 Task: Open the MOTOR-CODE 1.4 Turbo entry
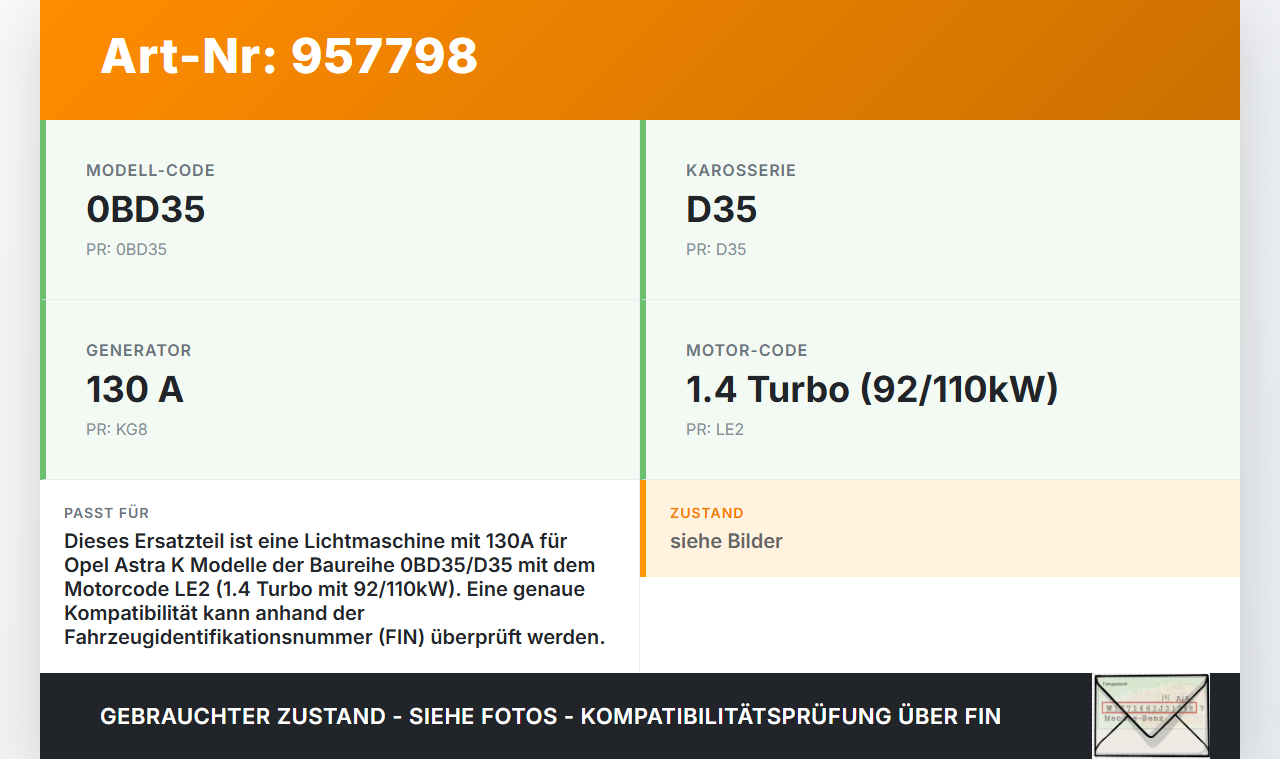point(871,389)
